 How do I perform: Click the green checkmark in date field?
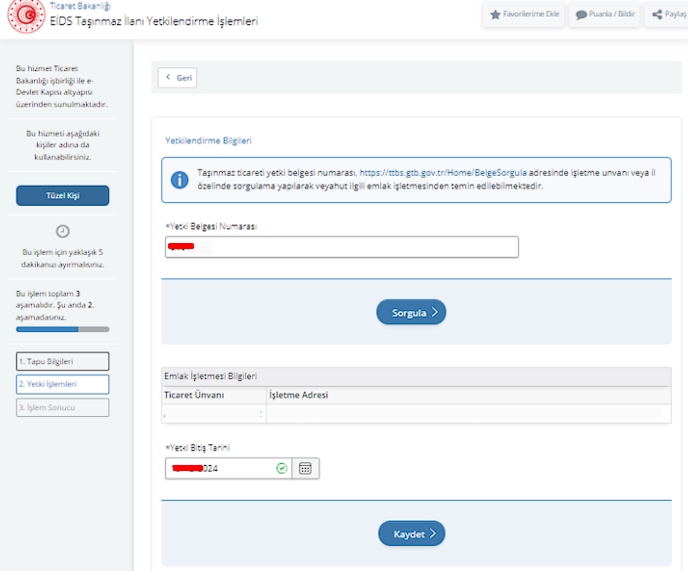point(281,468)
